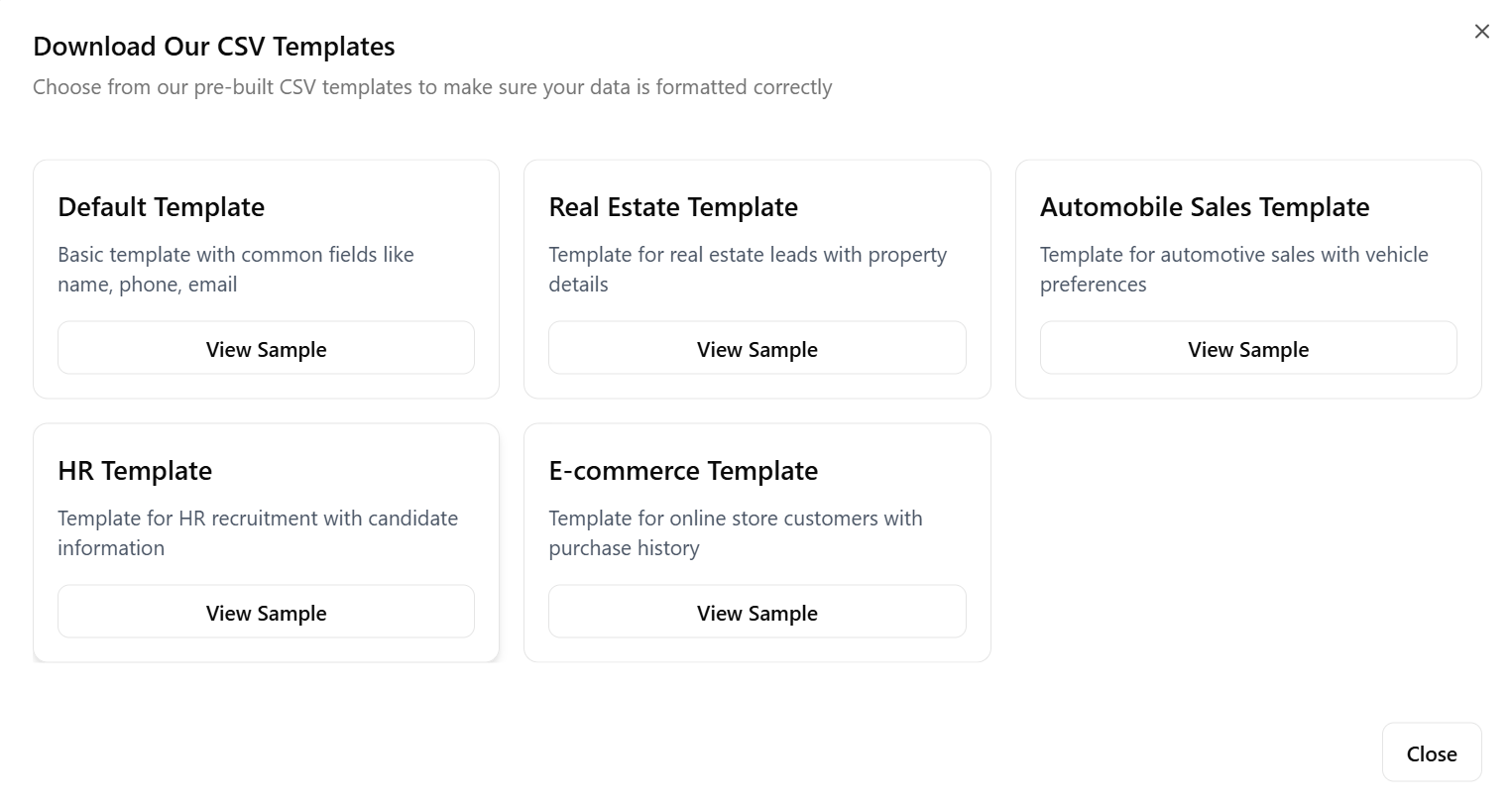This screenshot has width=1512, height=809.
Task: Click the pre-built CSV templates subtitle
Action: click(432, 87)
